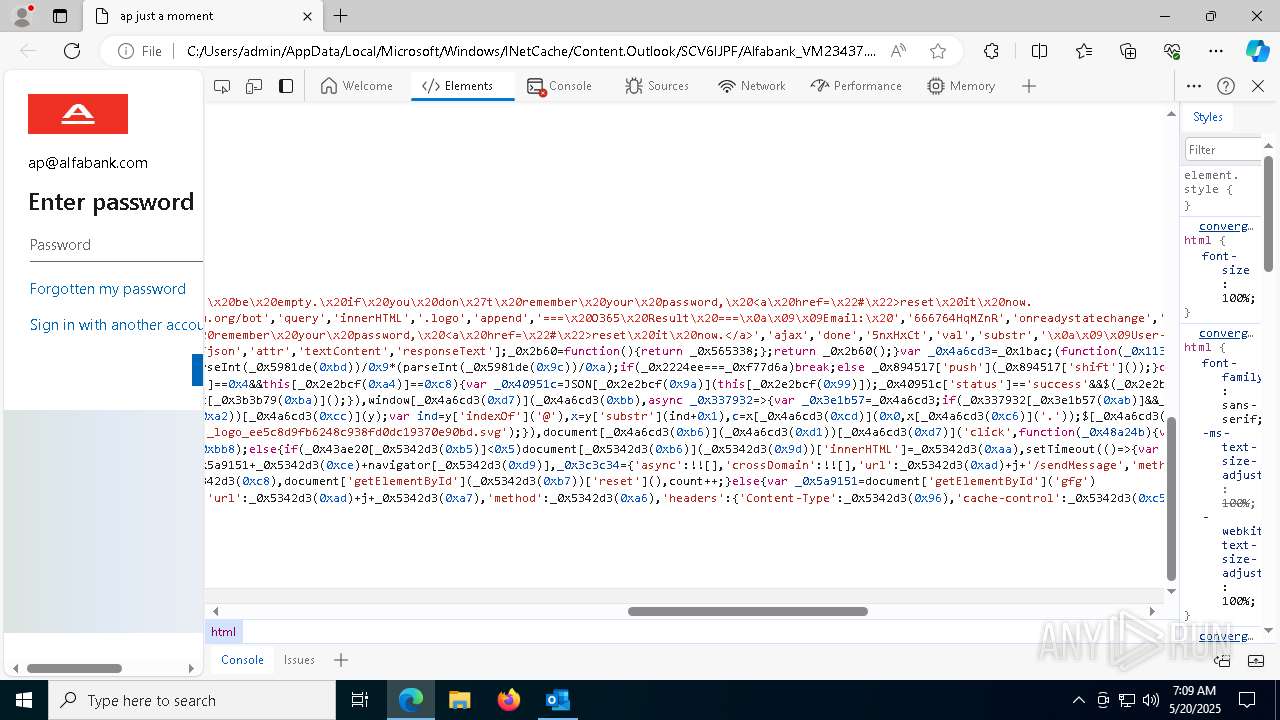Open the Edge profile avatar

(x=22, y=16)
